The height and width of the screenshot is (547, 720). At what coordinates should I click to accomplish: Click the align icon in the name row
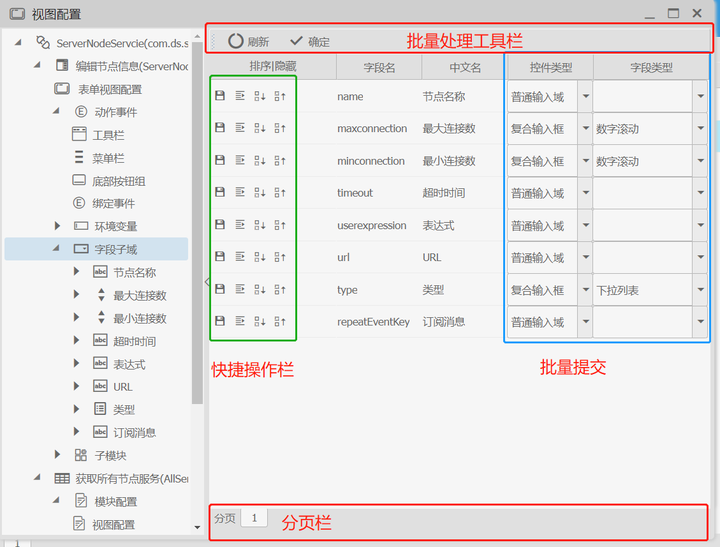240,96
